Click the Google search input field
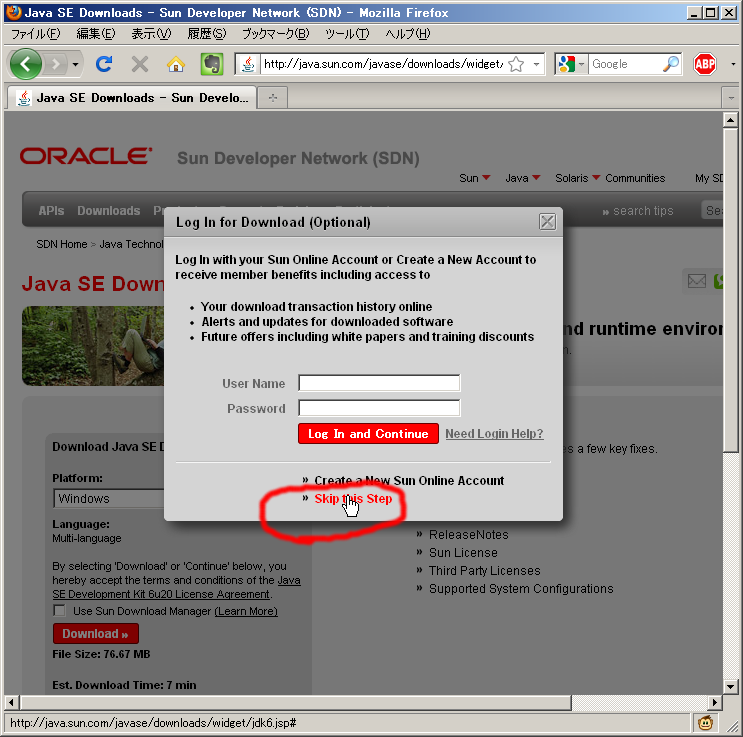Viewport: 743px width, 737px height. click(625, 64)
